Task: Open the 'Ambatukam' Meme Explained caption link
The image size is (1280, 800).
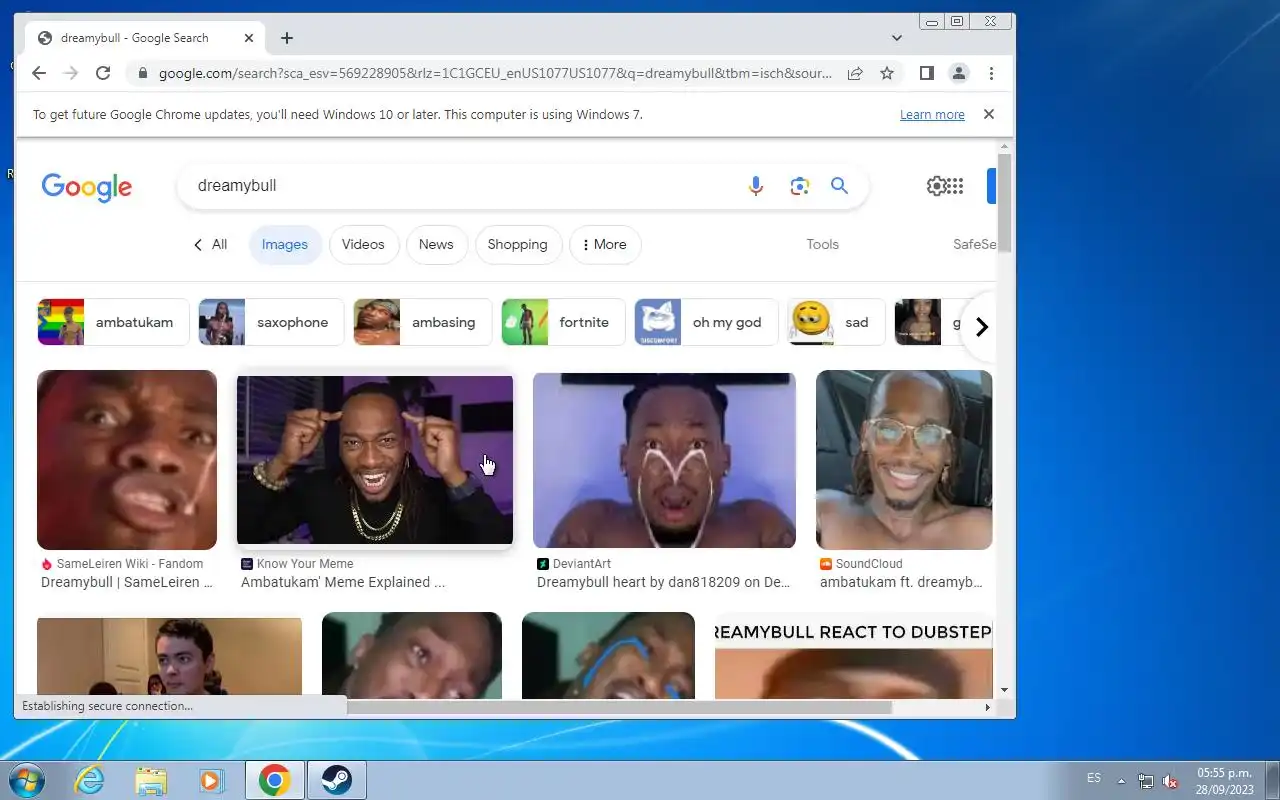Action: [343, 582]
